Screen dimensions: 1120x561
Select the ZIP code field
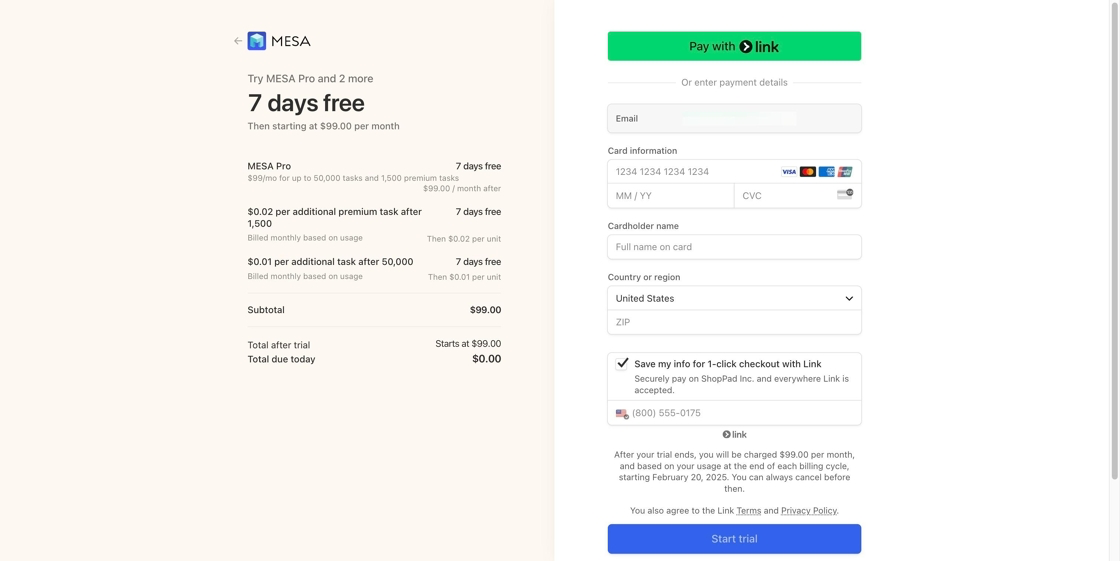(x=734, y=322)
